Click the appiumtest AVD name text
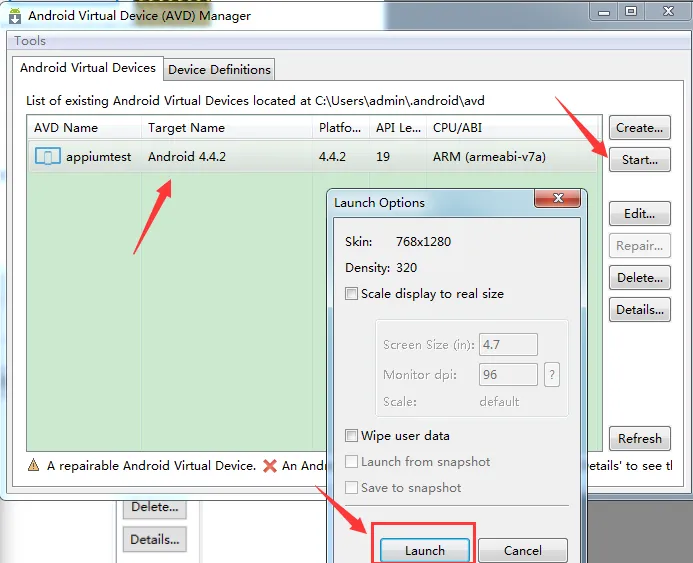The width and height of the screenshot is (693, 563). click(98, 156)
